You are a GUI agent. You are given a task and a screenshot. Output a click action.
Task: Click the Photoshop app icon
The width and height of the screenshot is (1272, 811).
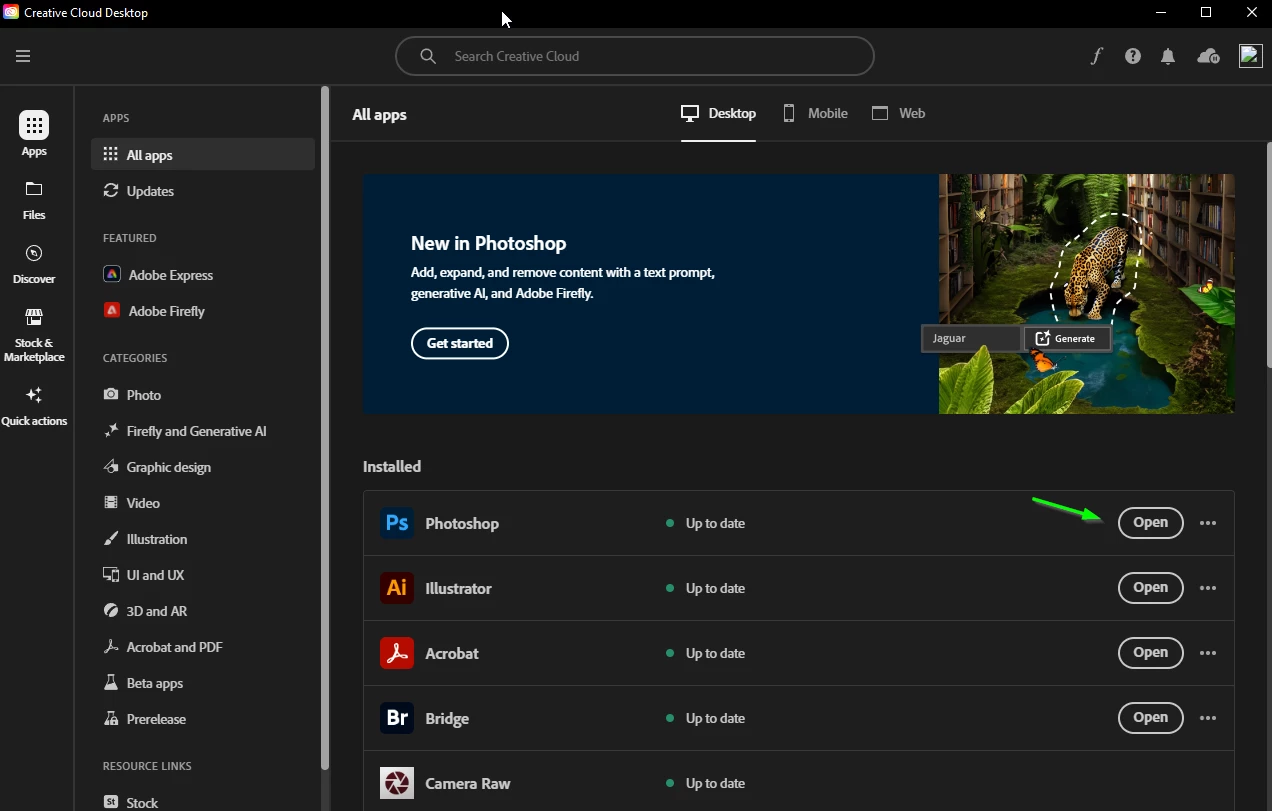tap(397, 523)
